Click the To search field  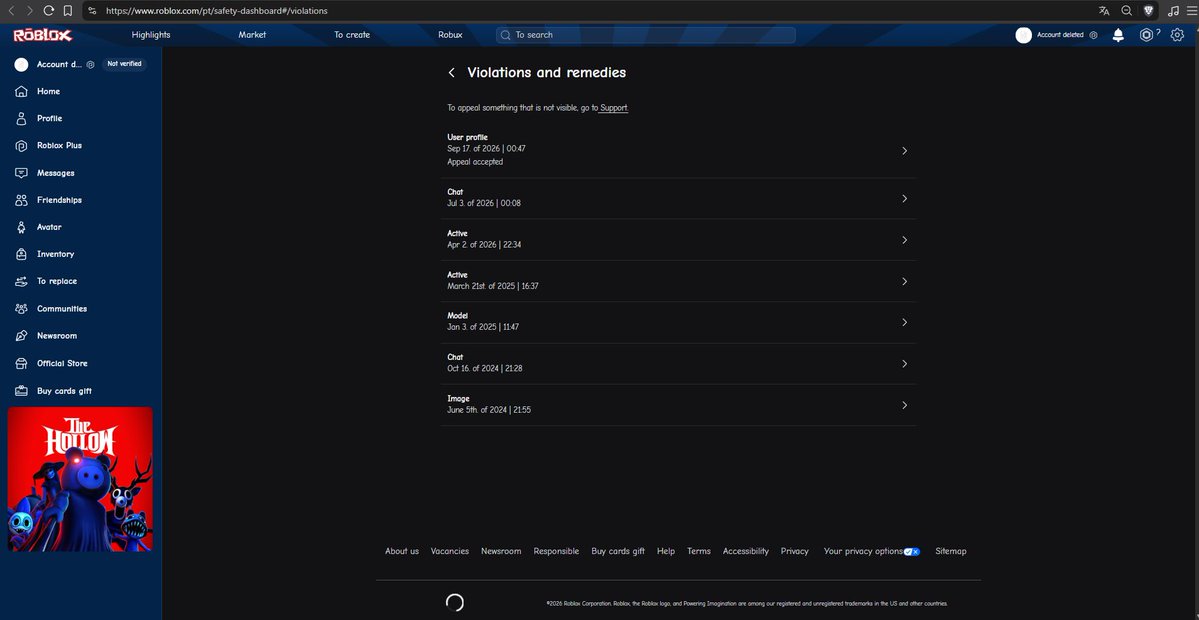(x=645, y=35)
